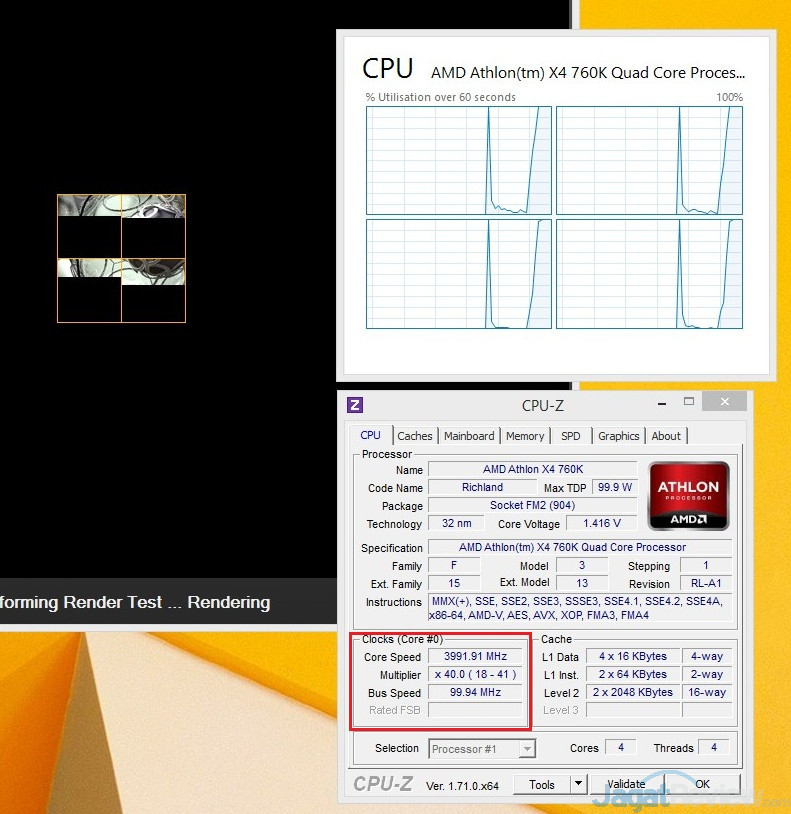Open the Tools dropdown arrow
This screenshot has width=791, height=814.
click(x=577, y=784)
